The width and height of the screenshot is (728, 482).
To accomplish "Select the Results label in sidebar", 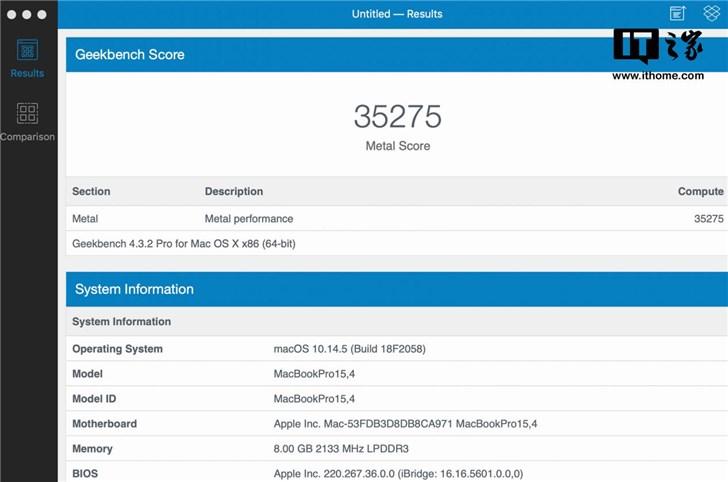I will click(x=27, y=73).
